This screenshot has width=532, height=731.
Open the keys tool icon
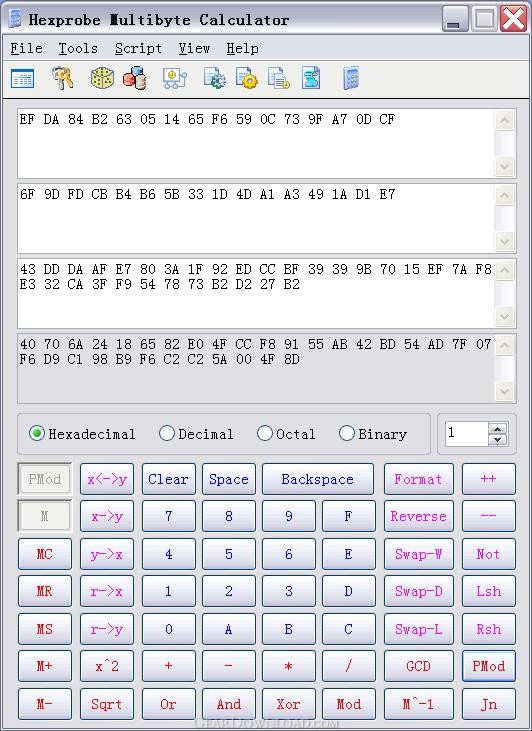62,78
